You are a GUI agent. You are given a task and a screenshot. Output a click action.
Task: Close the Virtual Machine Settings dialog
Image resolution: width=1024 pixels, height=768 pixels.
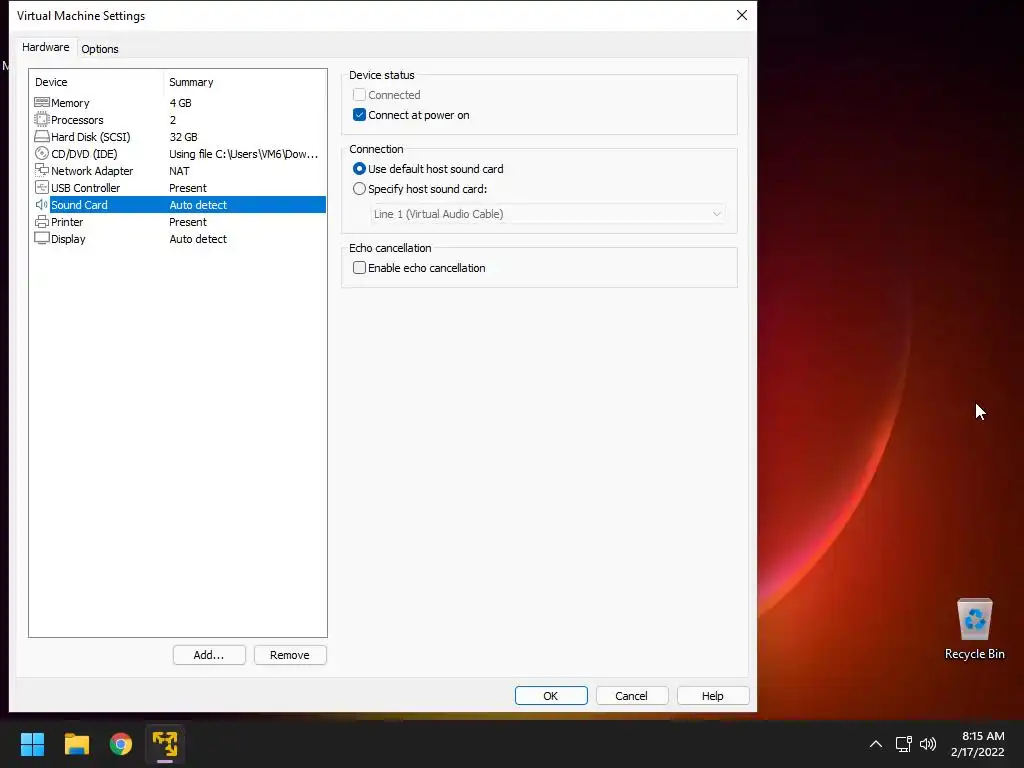click(742, 15)
